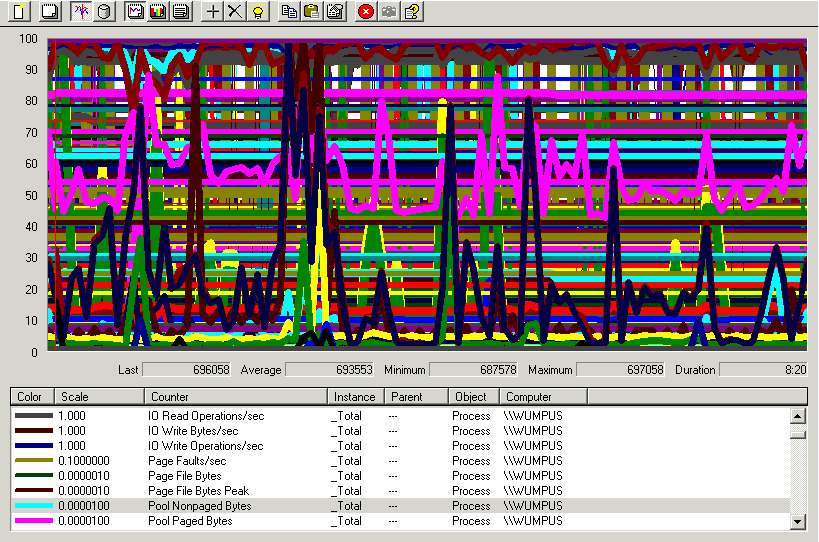
Task: Open the Help question mark icon
Action: coord(412,11)
